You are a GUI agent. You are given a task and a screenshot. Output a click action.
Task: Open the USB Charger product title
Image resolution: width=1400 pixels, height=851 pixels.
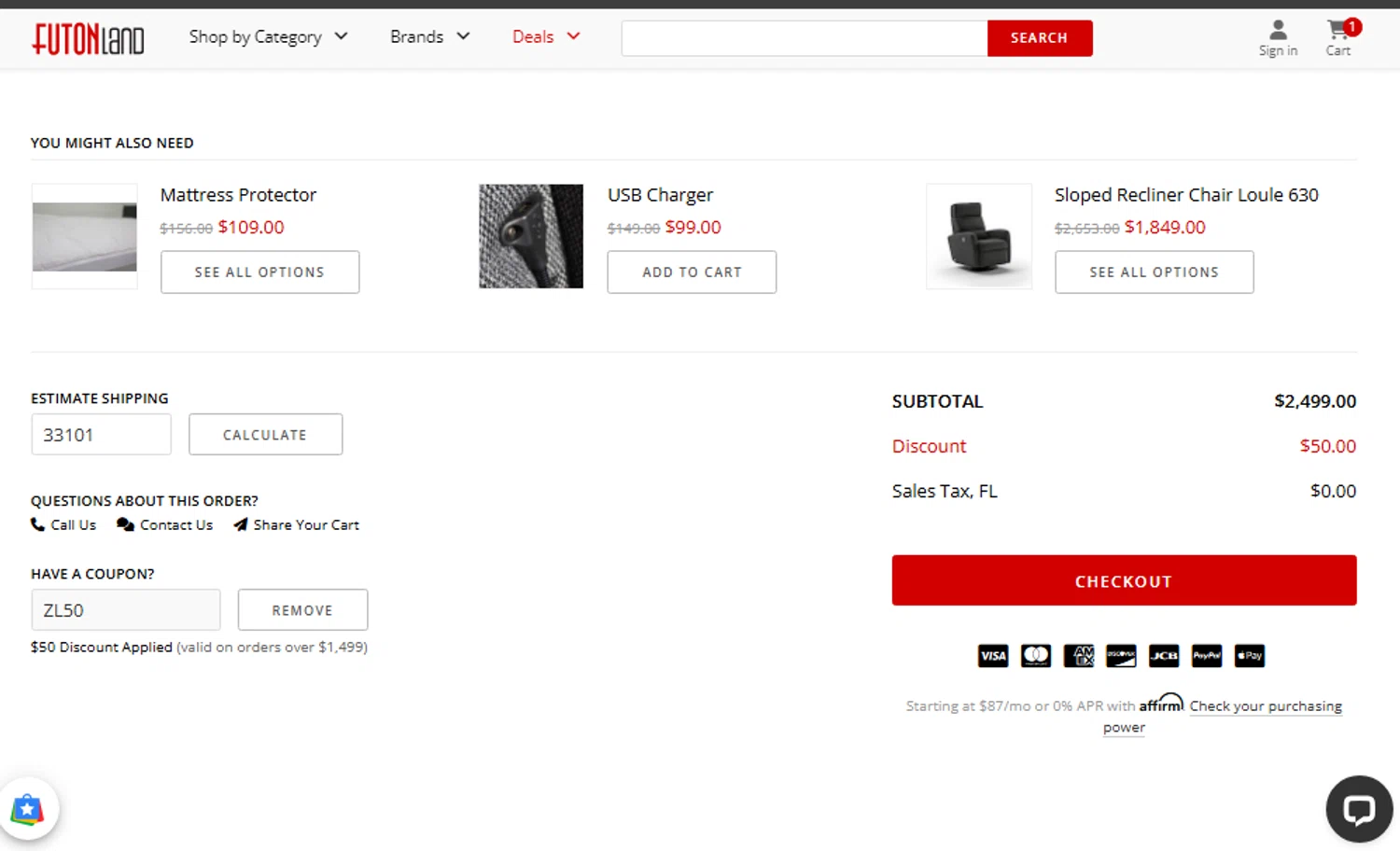tap(660, 195)
